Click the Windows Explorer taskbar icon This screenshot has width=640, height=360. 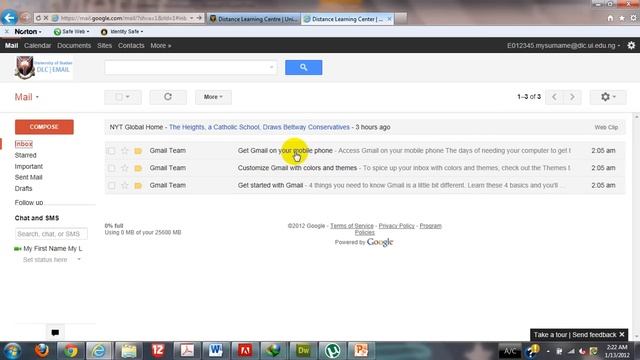point(129,351)
